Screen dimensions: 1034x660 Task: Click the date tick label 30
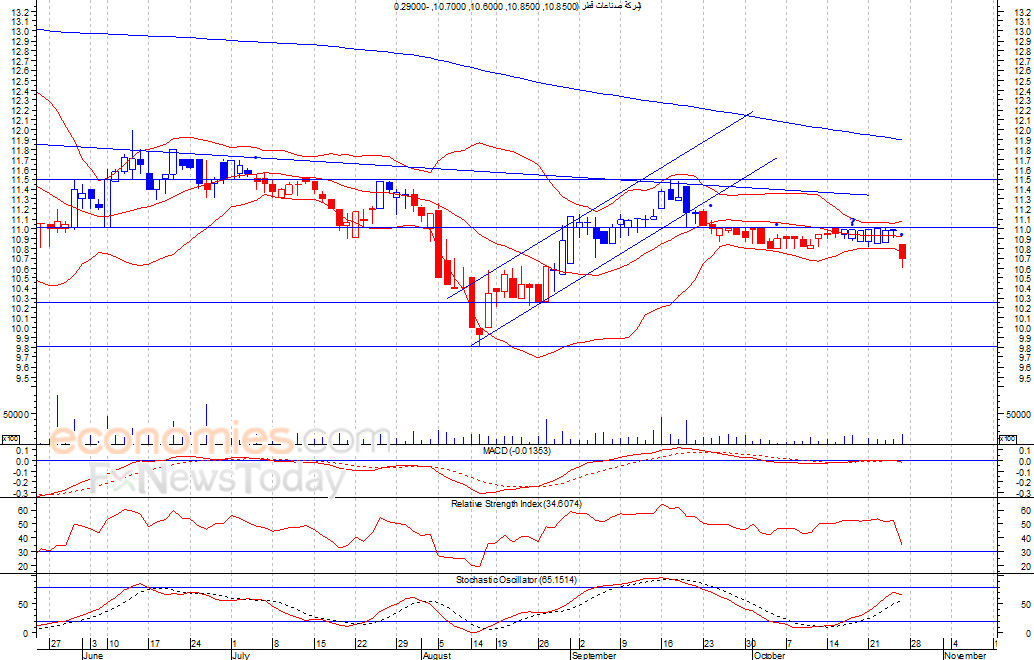click(x=750, y=644)
